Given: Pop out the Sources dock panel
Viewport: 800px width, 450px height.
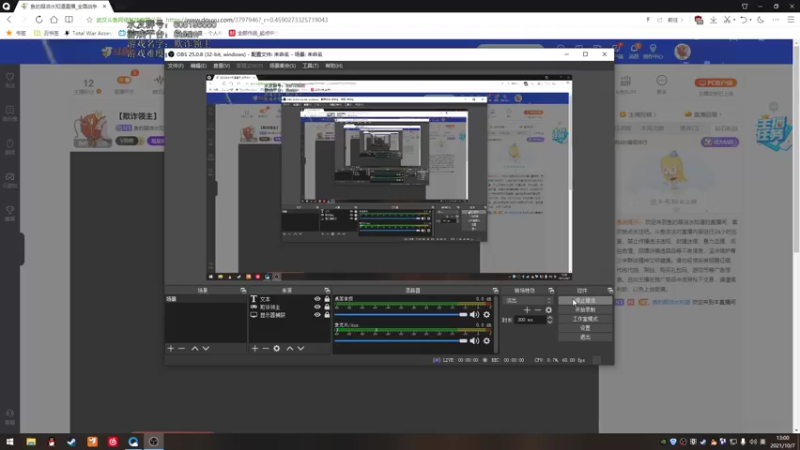Looking at the screenshot, I should (327, 290).
